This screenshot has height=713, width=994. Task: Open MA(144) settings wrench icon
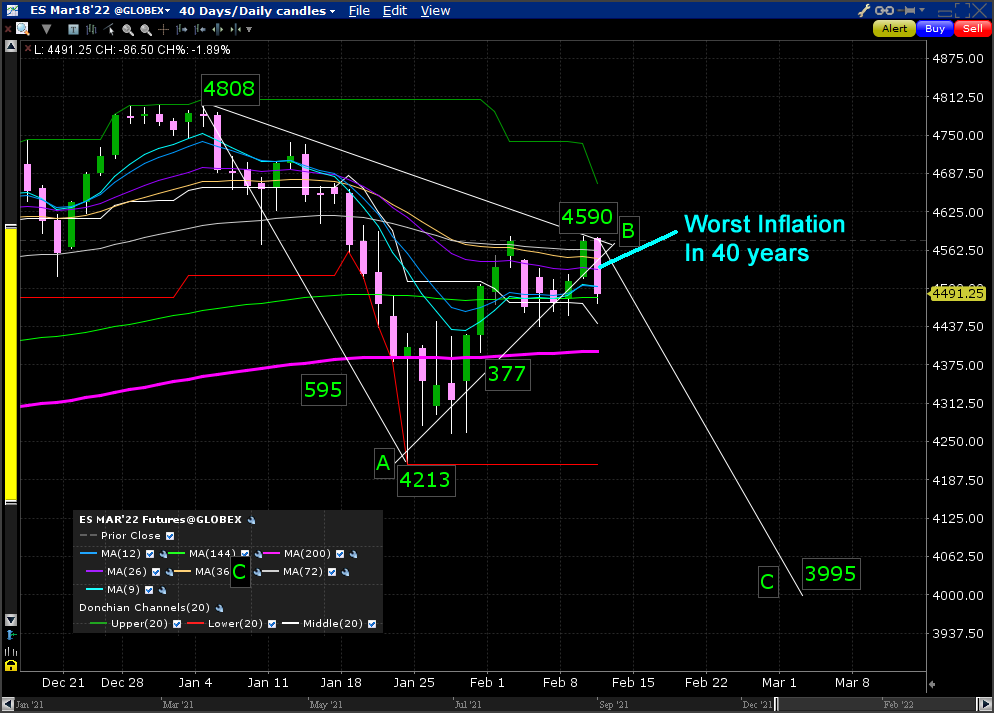pos(258,555)
